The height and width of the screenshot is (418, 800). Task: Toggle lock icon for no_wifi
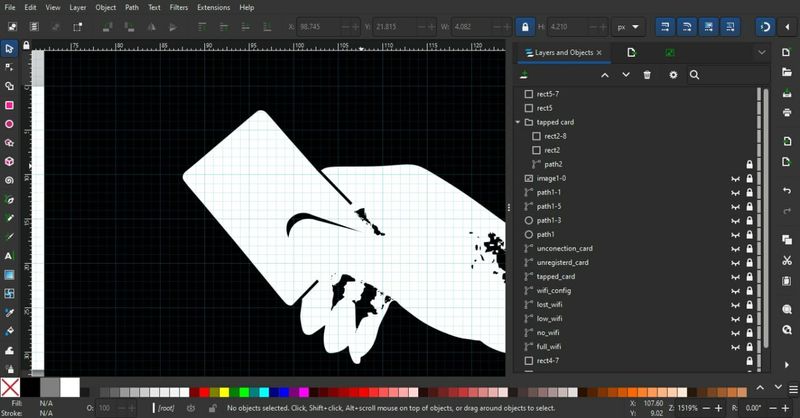[x=749, y=333]
